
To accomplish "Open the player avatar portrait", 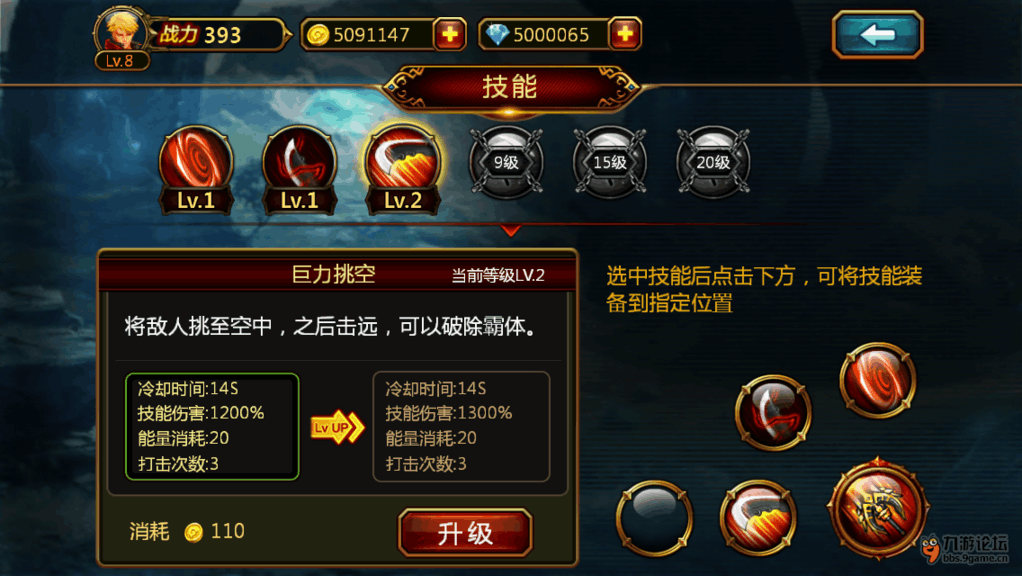I will click(x=121, y=33).
